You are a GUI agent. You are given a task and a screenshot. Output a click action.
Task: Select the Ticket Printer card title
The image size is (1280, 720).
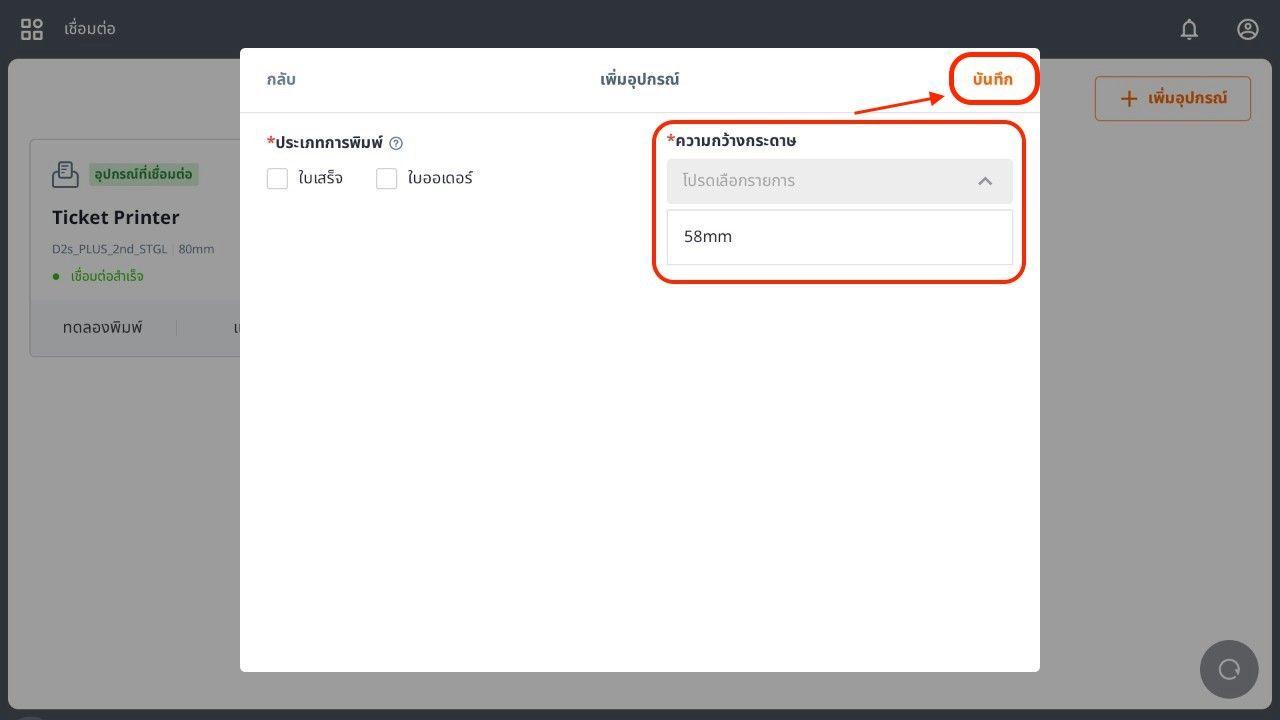[116, 217]
